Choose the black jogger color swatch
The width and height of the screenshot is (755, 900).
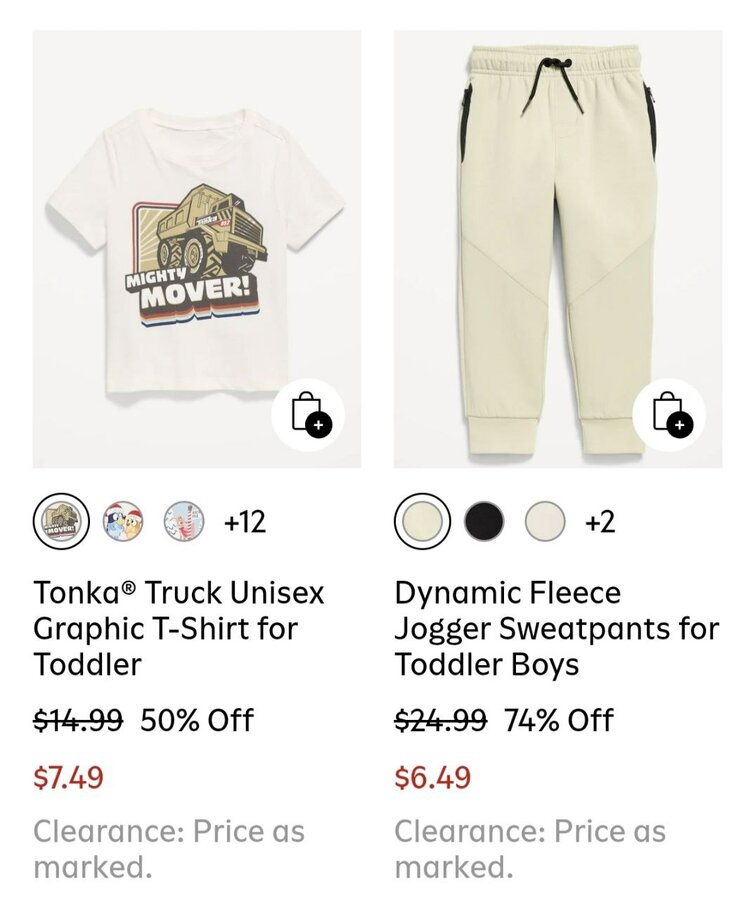pyautogui.click(x=484, y=521)
